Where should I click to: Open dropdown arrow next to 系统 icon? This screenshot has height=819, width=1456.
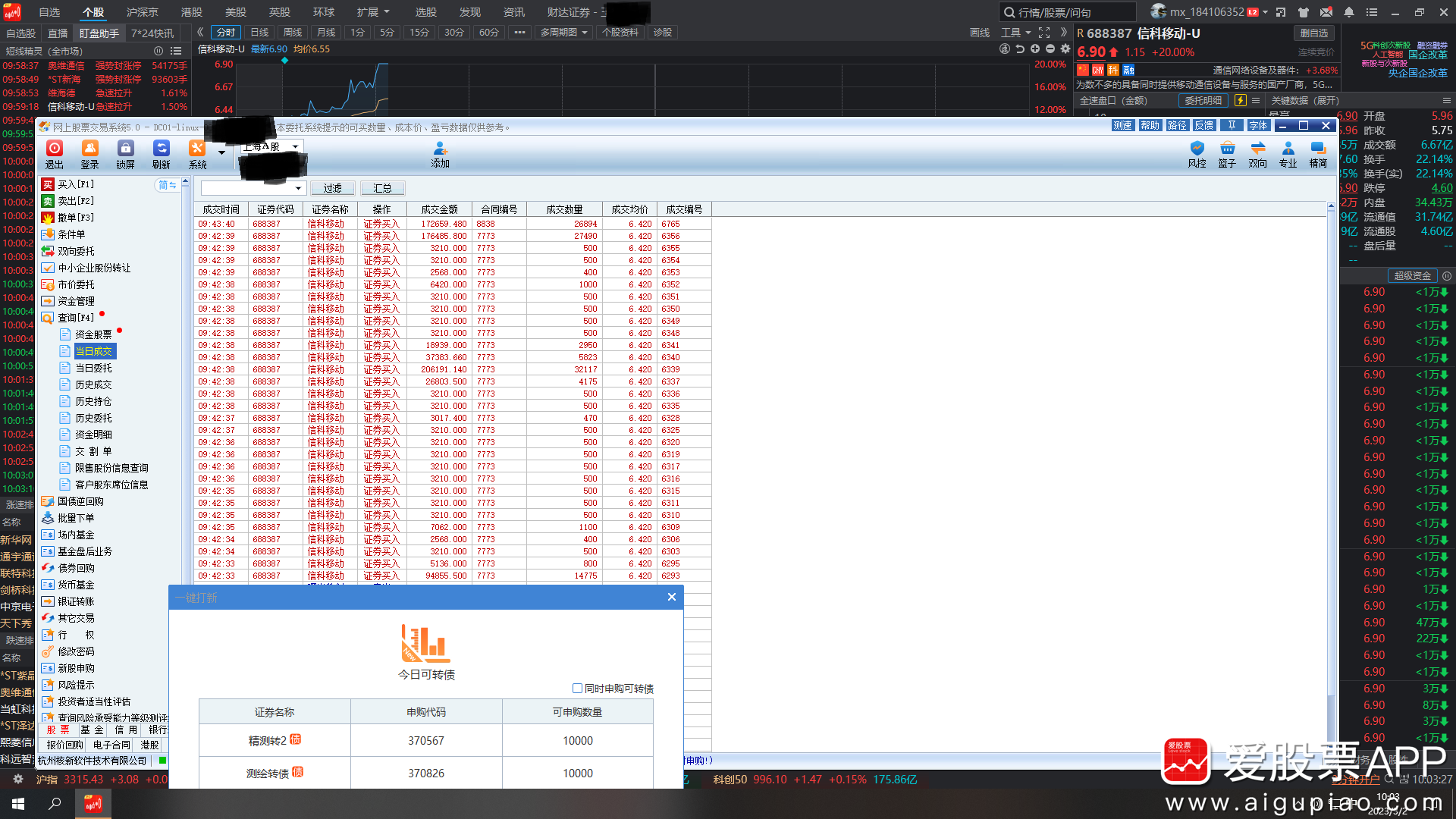pos(221,152)
